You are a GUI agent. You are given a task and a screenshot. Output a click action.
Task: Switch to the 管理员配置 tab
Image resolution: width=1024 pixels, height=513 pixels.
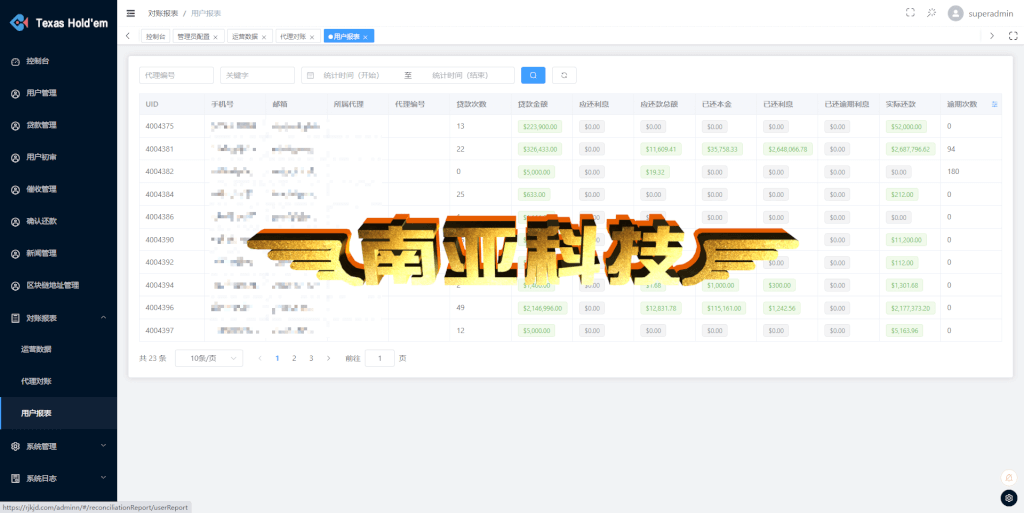point(198,37)
